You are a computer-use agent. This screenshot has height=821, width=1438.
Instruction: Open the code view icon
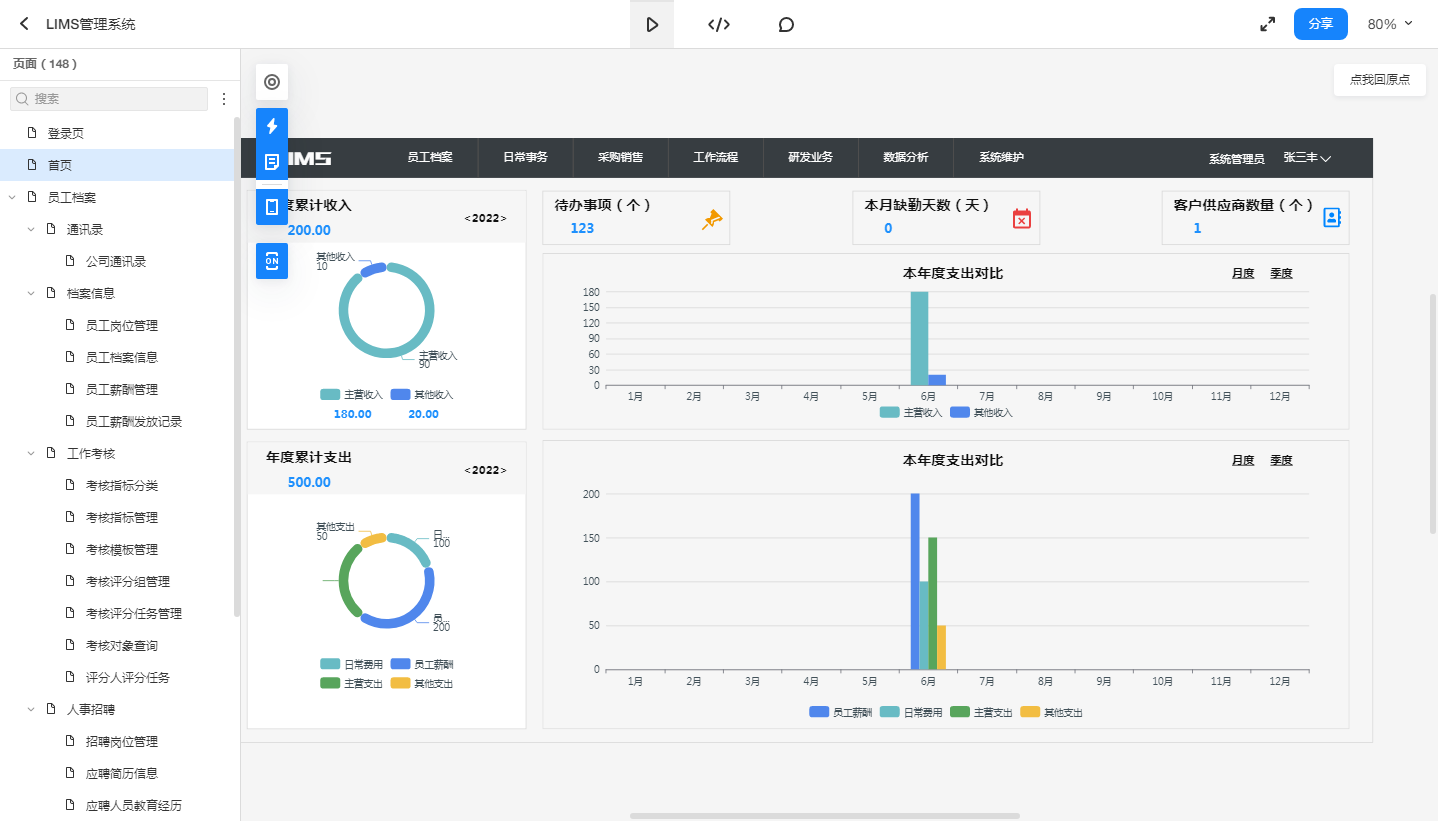click(718, 24)
